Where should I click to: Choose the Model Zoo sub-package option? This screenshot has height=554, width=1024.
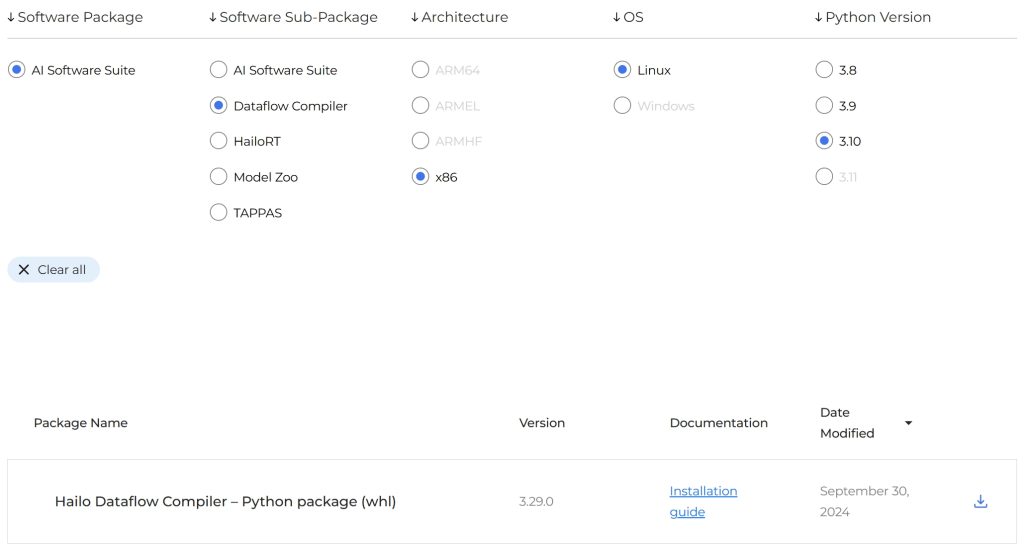tap(218, 177)
